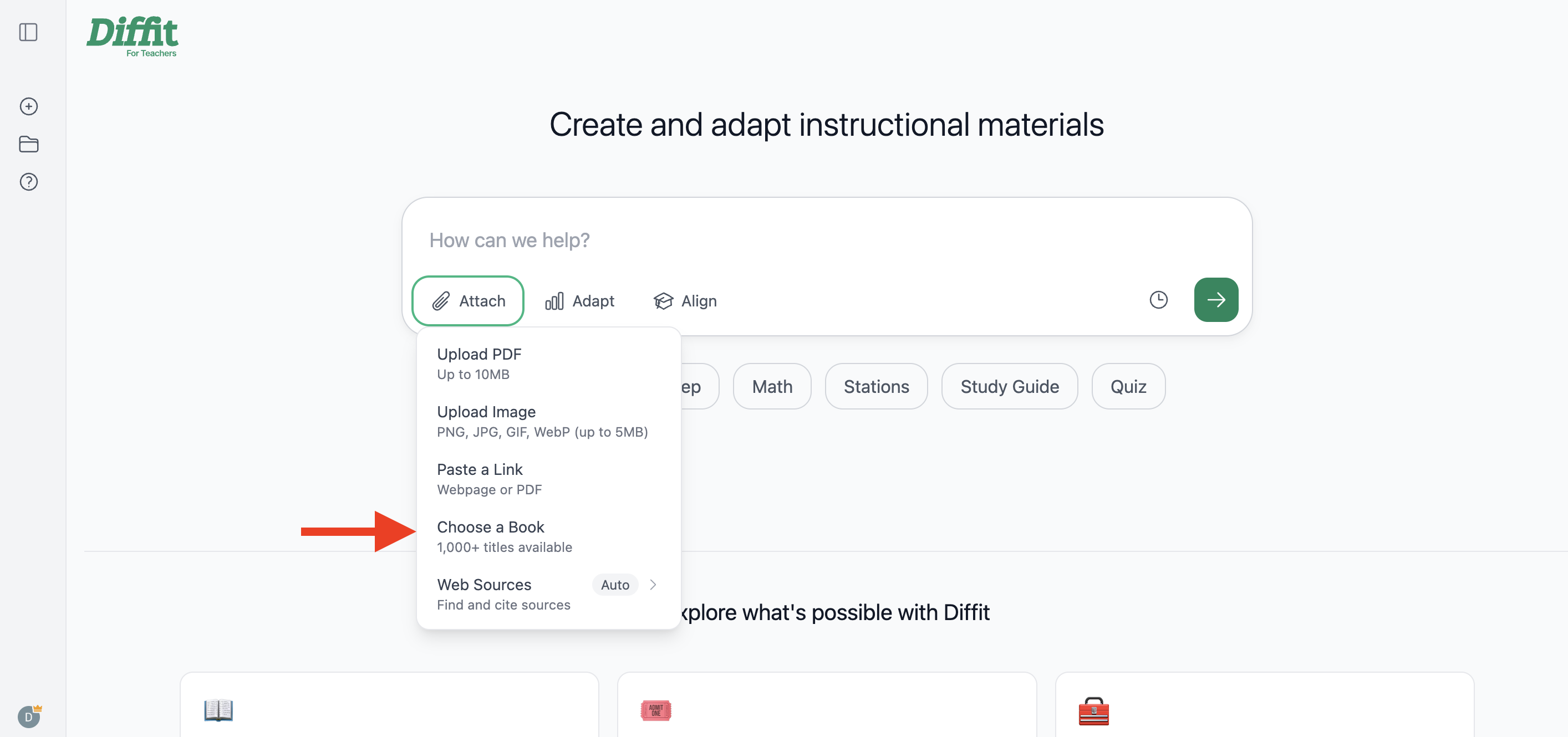Open the red toolbox card
The width and height of the screenshot is (1568, 737).
(1264, 705)
